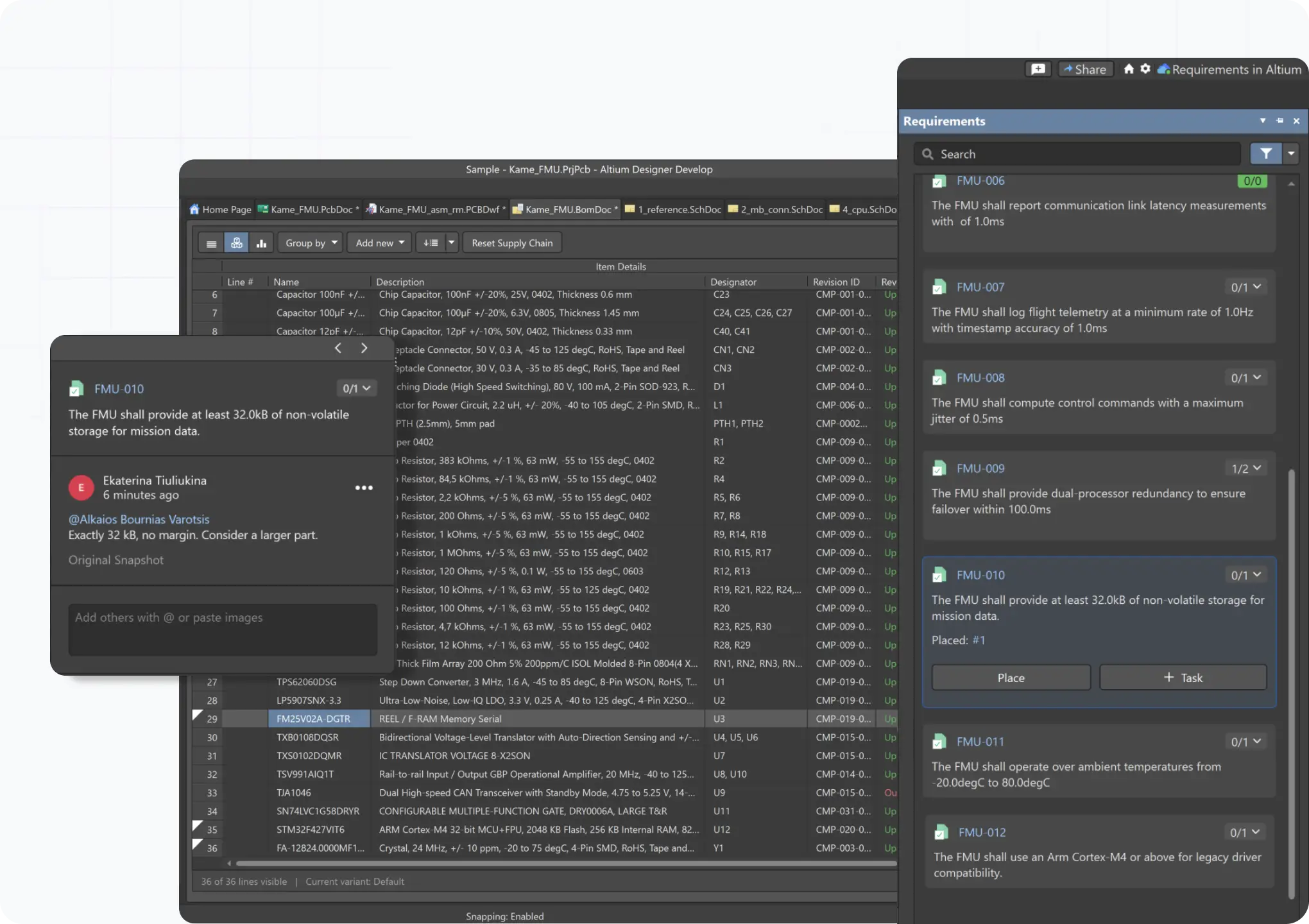Switch to flat list view in BOM toolbar
Viewport: 1309px width, 924px height.
pos(211,243)
